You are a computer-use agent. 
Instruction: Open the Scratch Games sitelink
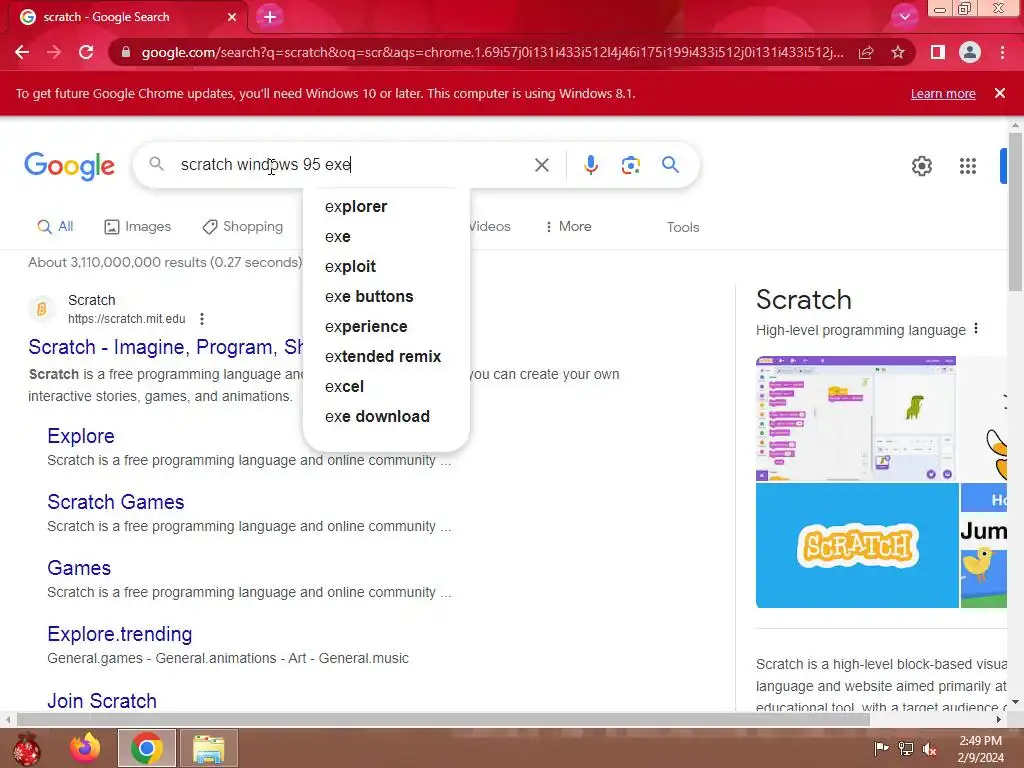(x=116, y=502)
